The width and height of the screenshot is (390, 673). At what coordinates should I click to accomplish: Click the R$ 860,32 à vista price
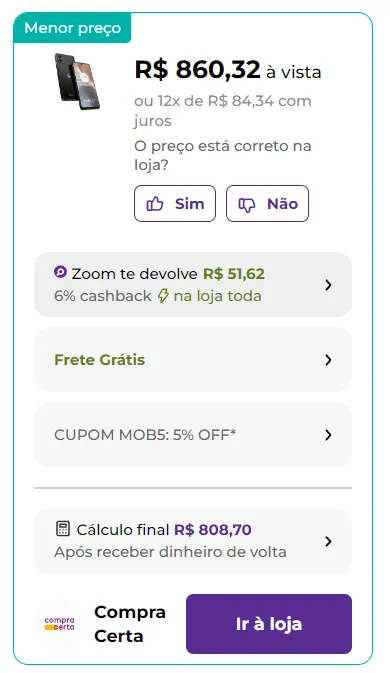228,70
